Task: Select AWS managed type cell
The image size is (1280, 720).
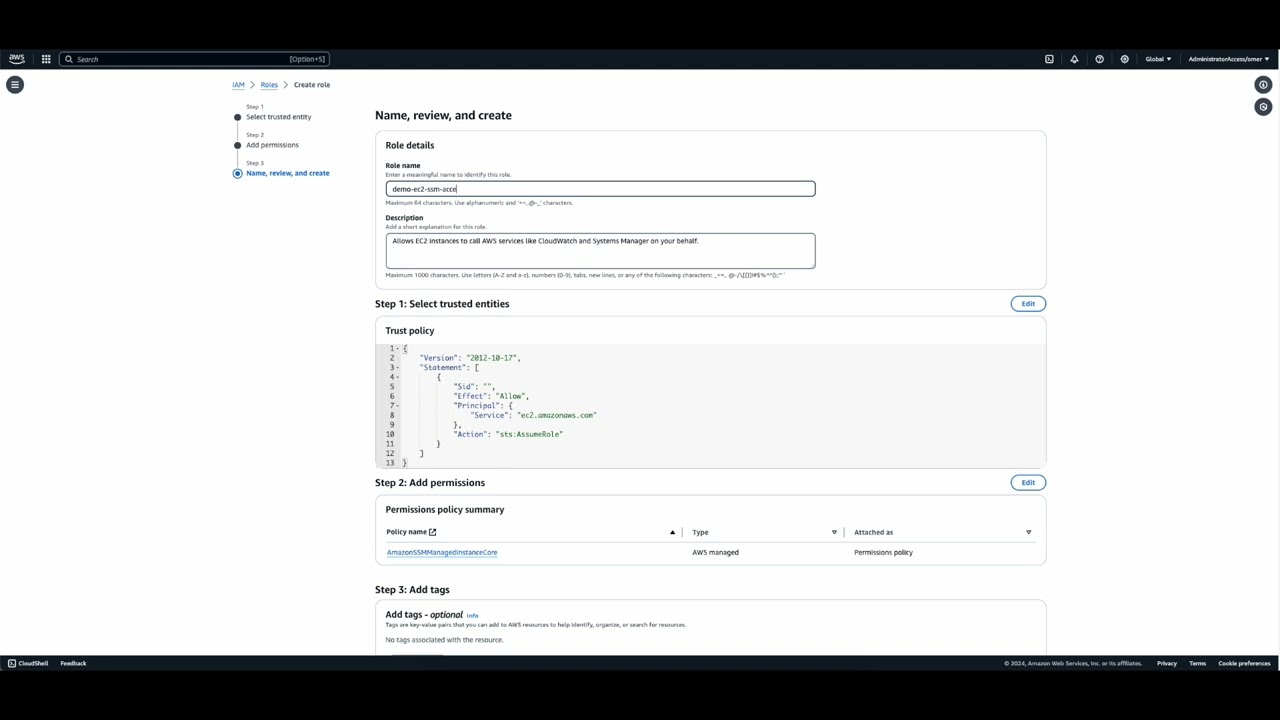Action: click(715, 552)
